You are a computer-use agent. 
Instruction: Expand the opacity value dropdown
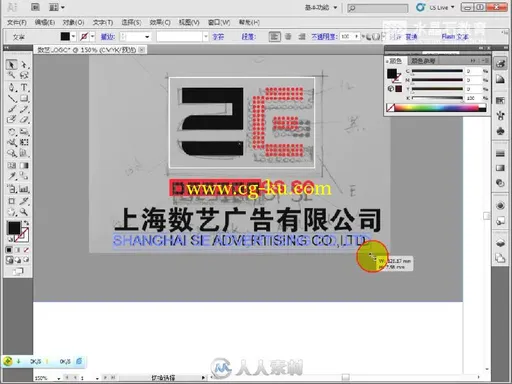tap(357, 36)
